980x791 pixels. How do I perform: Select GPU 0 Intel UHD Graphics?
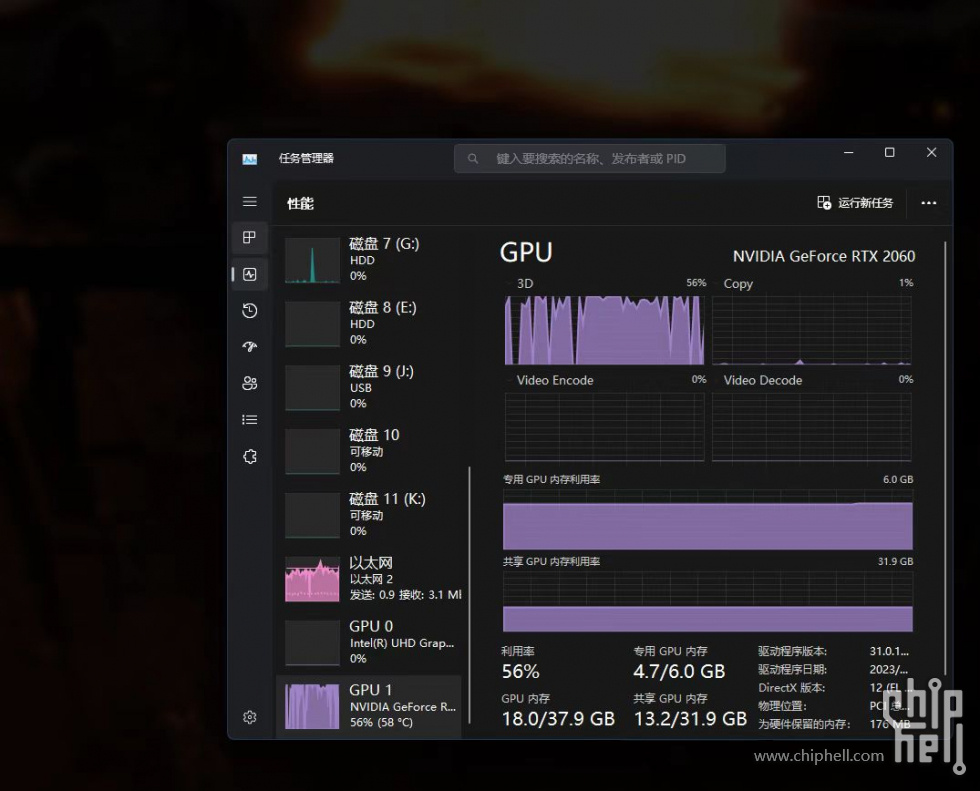point(369,642)
